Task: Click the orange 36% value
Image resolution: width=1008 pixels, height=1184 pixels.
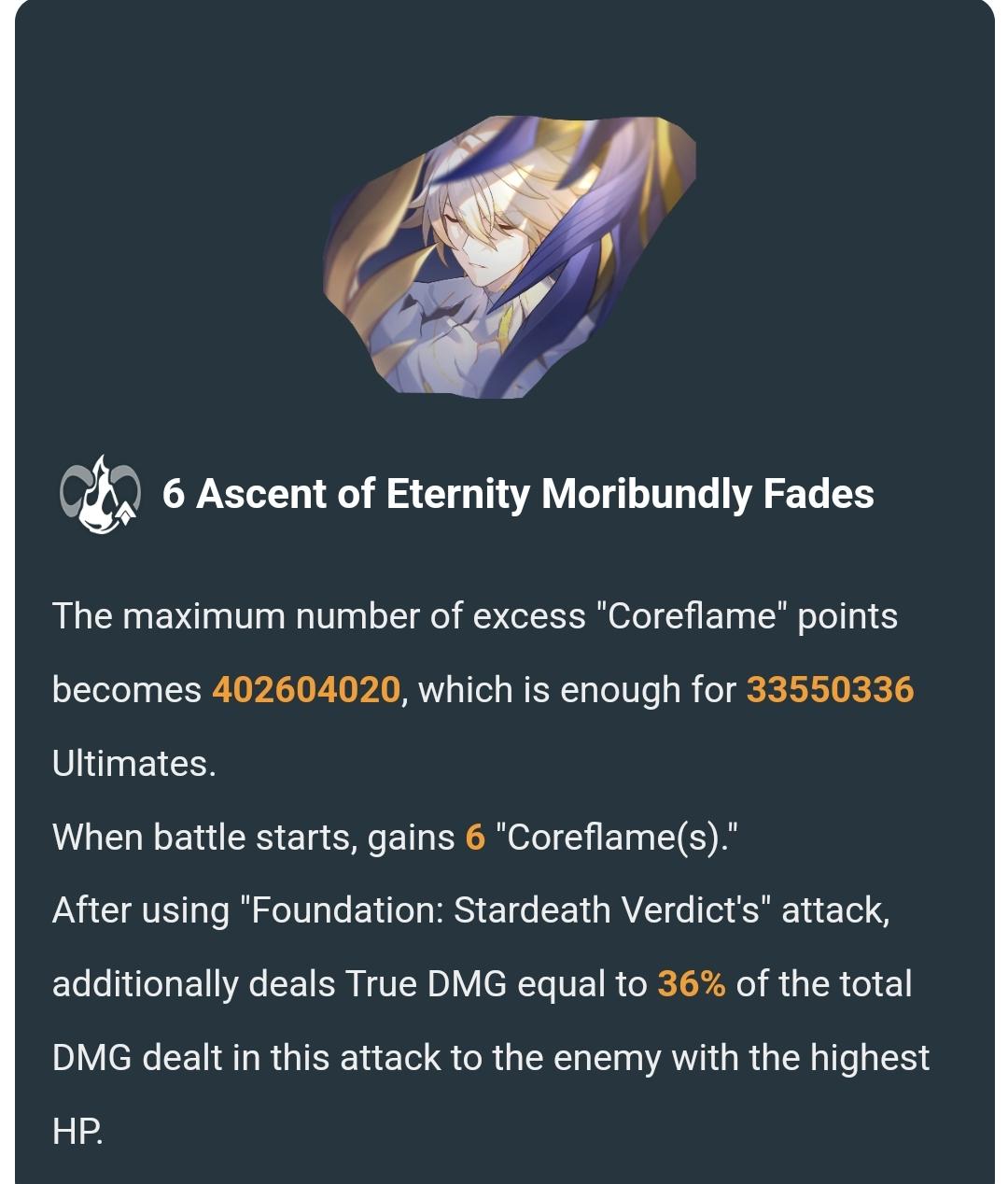Action: [692, 984]
